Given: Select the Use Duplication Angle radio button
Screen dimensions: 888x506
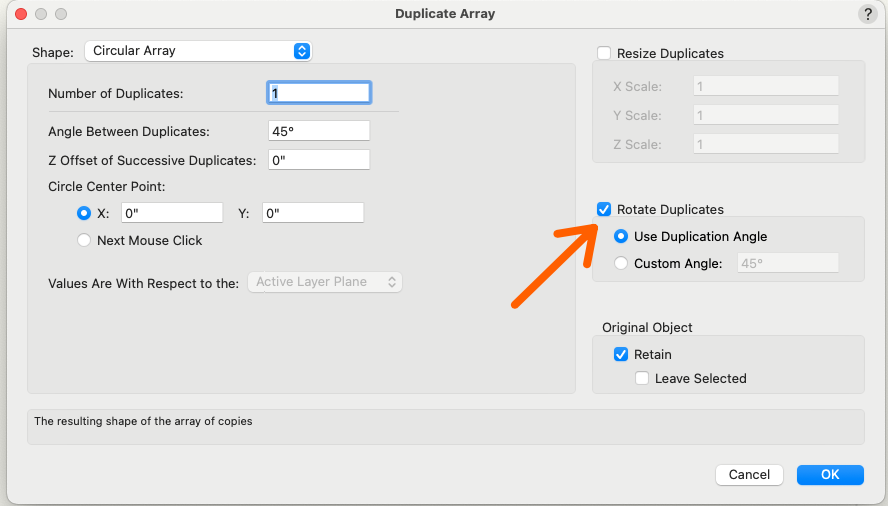Looking at the screenshot, I should pos(621,237).
